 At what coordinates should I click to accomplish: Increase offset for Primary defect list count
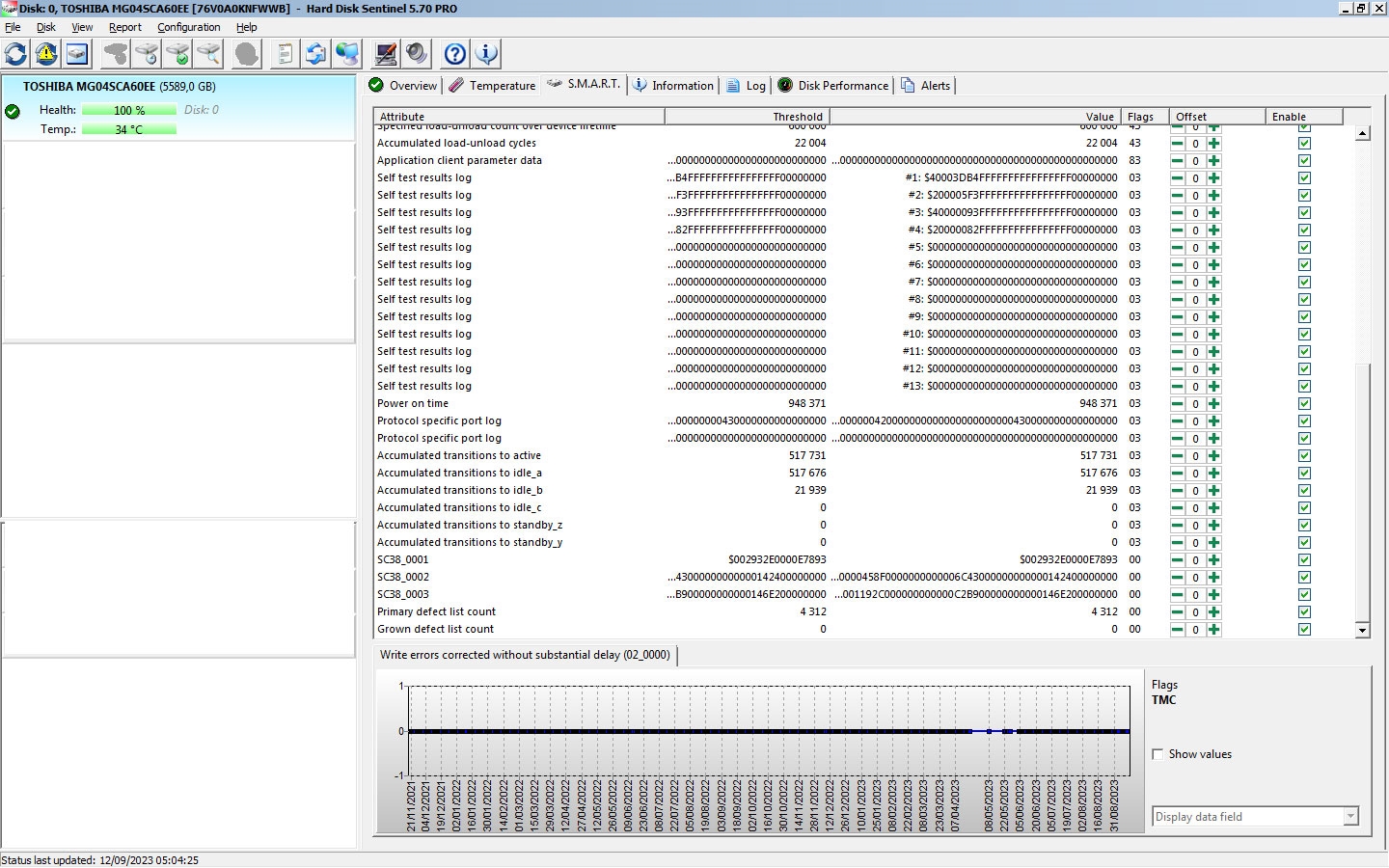1213,612
